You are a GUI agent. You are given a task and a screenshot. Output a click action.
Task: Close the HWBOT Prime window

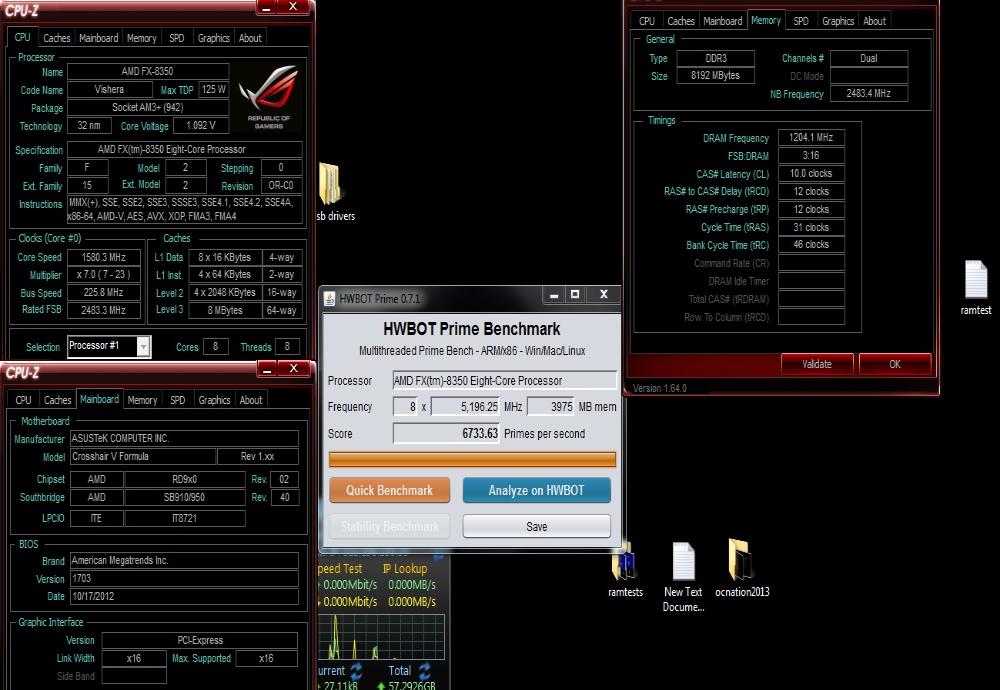coord(603,294)
